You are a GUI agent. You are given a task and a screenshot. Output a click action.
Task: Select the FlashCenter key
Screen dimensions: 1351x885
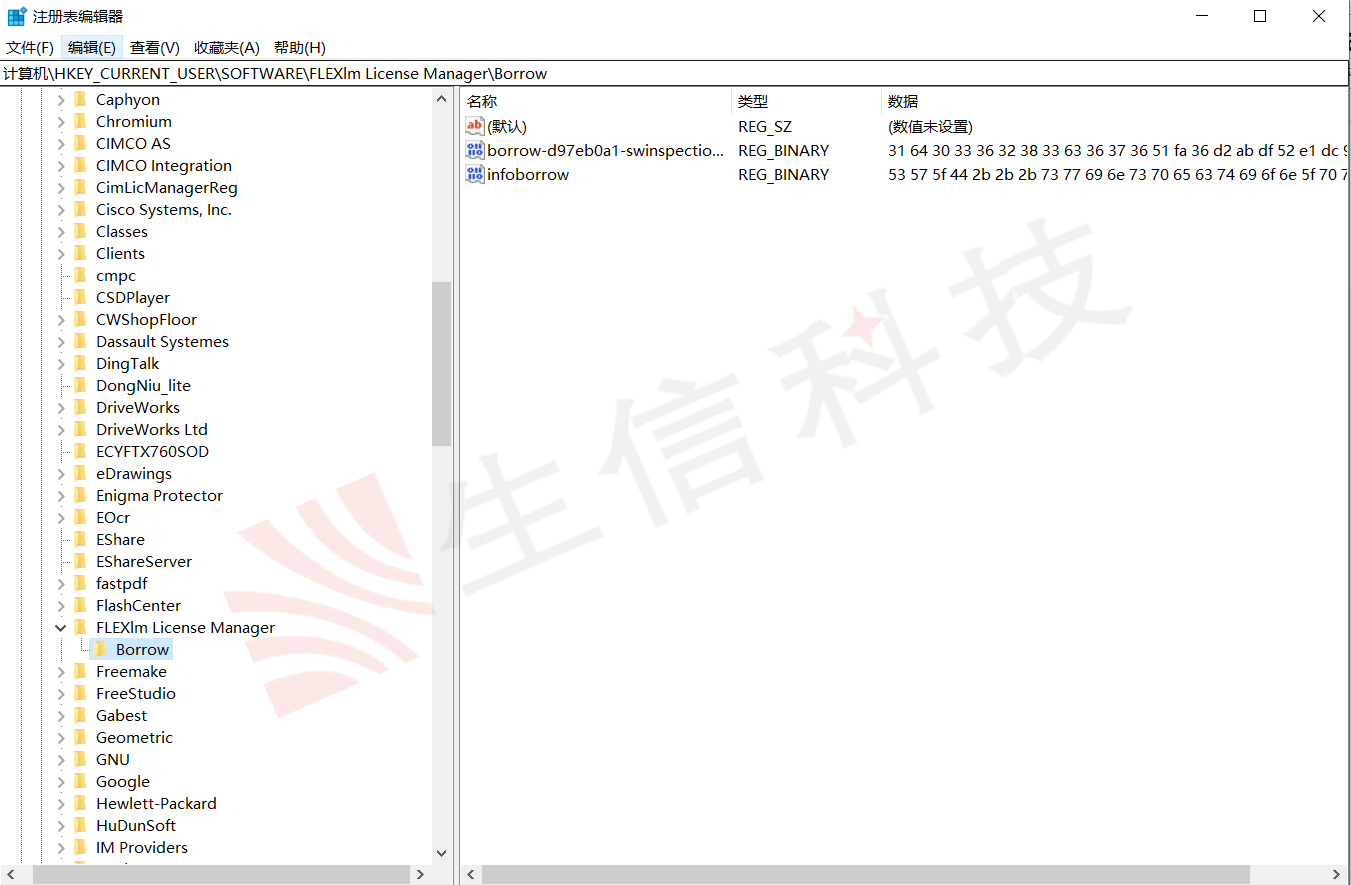[x=138, y=605]
